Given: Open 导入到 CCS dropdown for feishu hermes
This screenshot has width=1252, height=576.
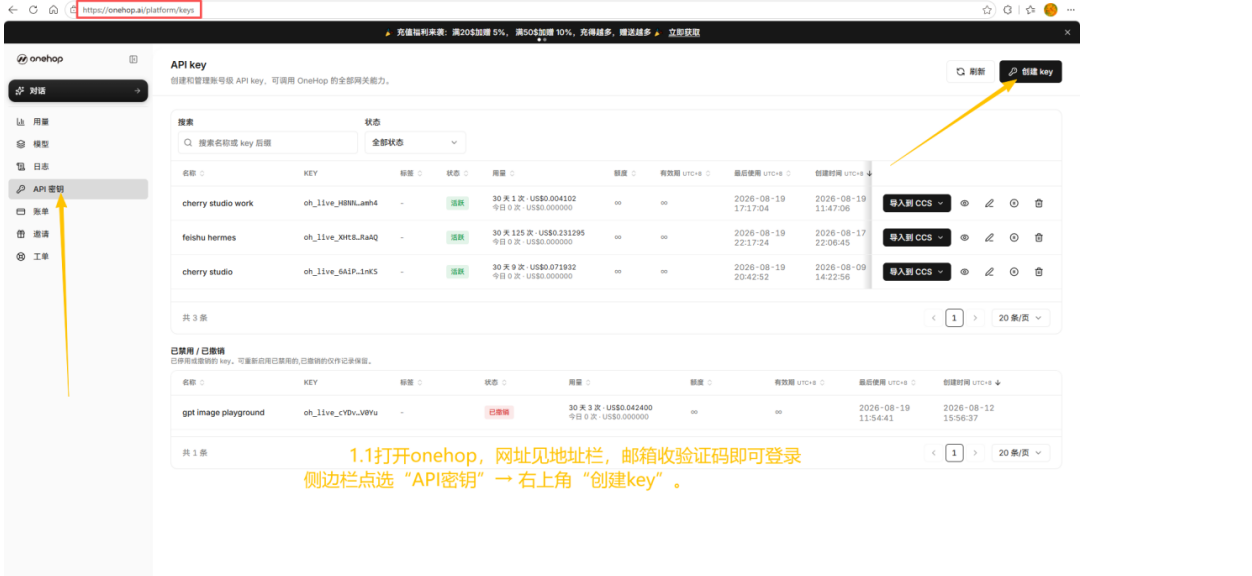Looking at the screenshot, I should pyautogui.click(x=916, y=237).
